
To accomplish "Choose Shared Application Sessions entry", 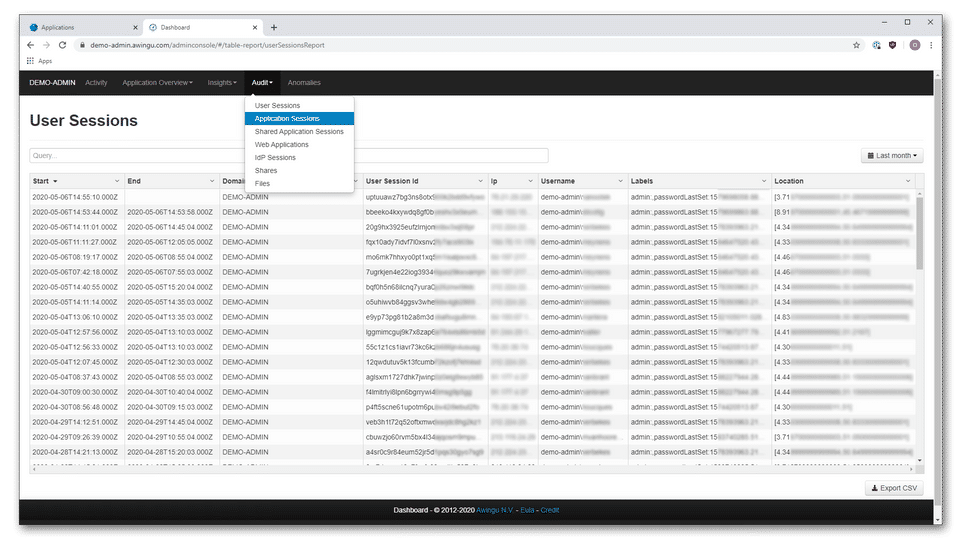I will (299, 132).
